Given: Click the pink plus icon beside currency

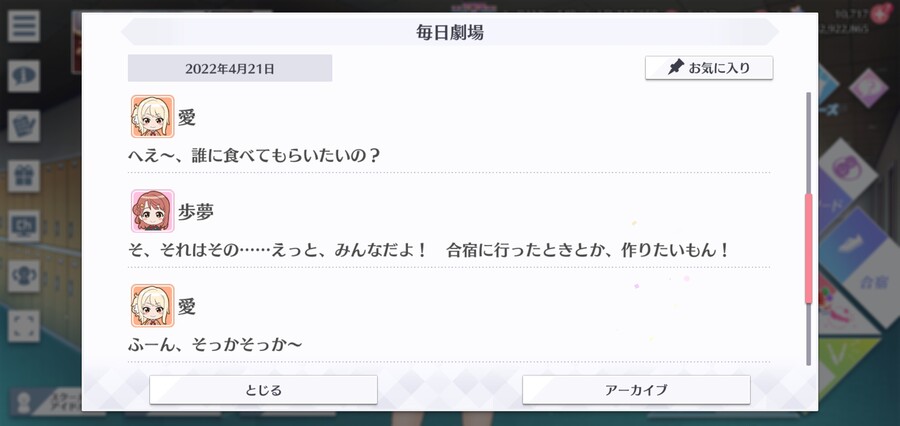Looking at the screenshot, I should [879, 13].
